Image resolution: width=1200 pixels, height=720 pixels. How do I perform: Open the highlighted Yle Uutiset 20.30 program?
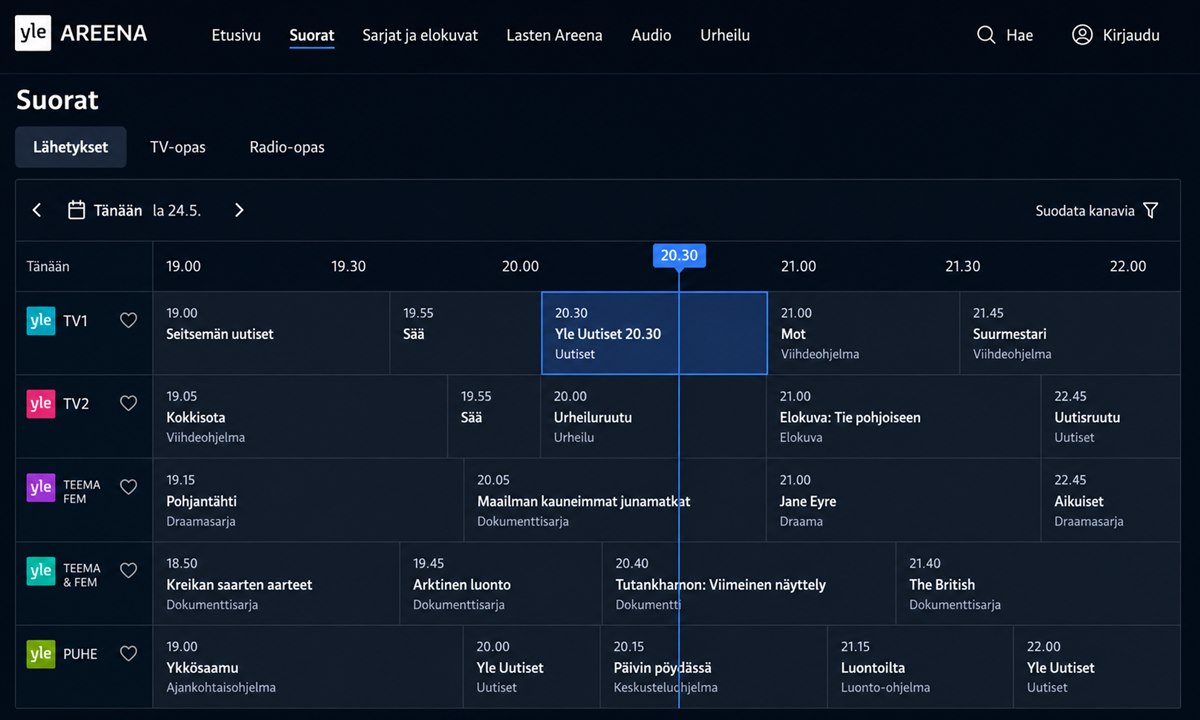[654, 333]
